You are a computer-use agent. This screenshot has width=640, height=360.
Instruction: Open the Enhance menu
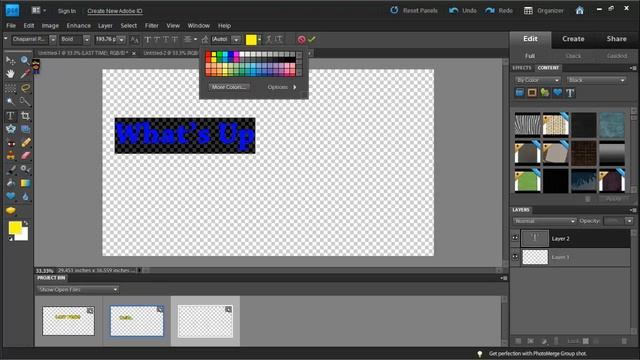click(79, 26)
